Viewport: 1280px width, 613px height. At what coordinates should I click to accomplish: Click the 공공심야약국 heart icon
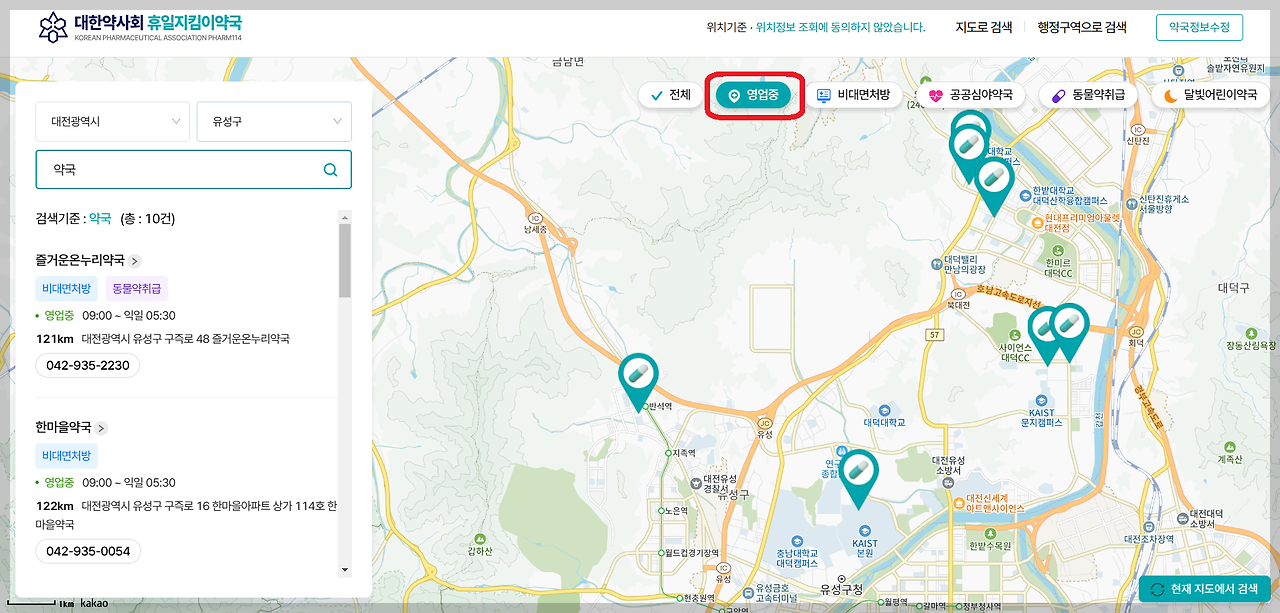[936, 94]
